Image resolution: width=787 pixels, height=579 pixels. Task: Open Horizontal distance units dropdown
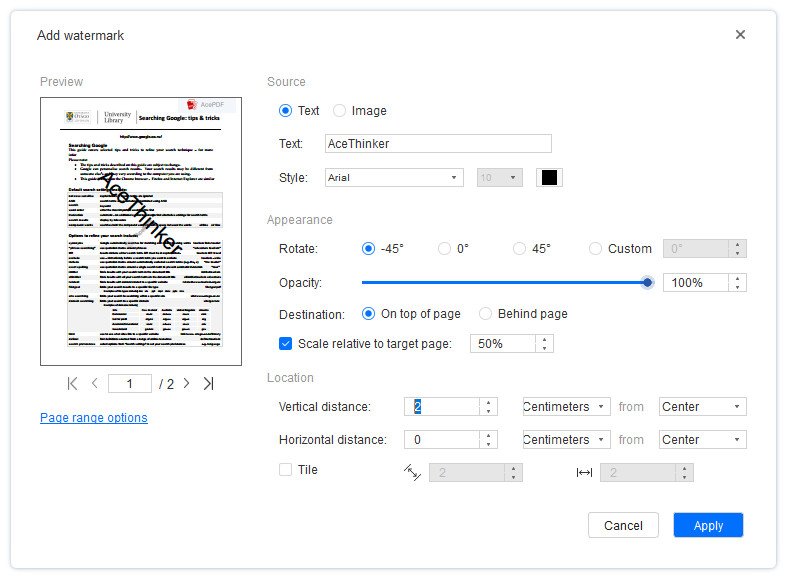567,440
